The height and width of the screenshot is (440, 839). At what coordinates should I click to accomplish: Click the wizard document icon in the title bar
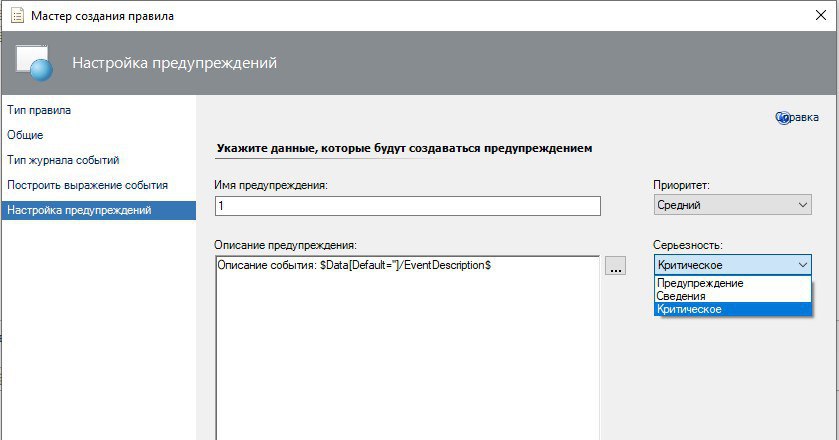tap(17, 16)
